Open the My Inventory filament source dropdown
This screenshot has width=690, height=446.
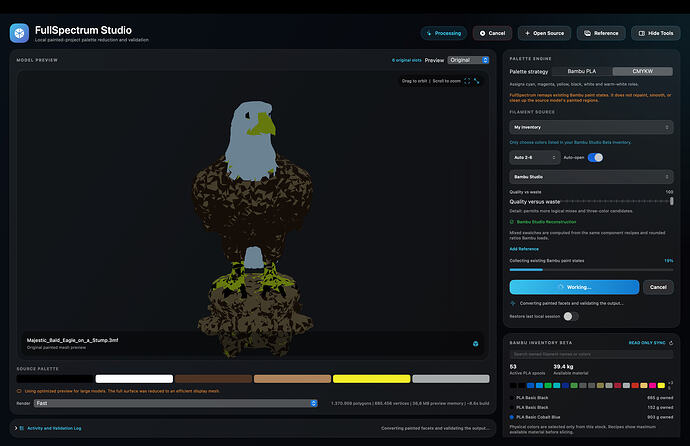click(x=591, y=127)
